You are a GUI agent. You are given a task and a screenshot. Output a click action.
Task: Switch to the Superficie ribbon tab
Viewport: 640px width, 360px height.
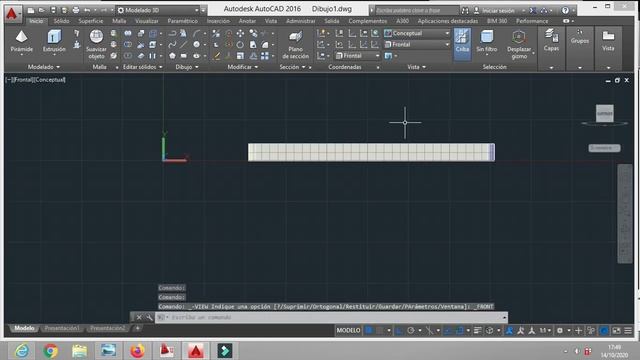[x=91, y=21]
